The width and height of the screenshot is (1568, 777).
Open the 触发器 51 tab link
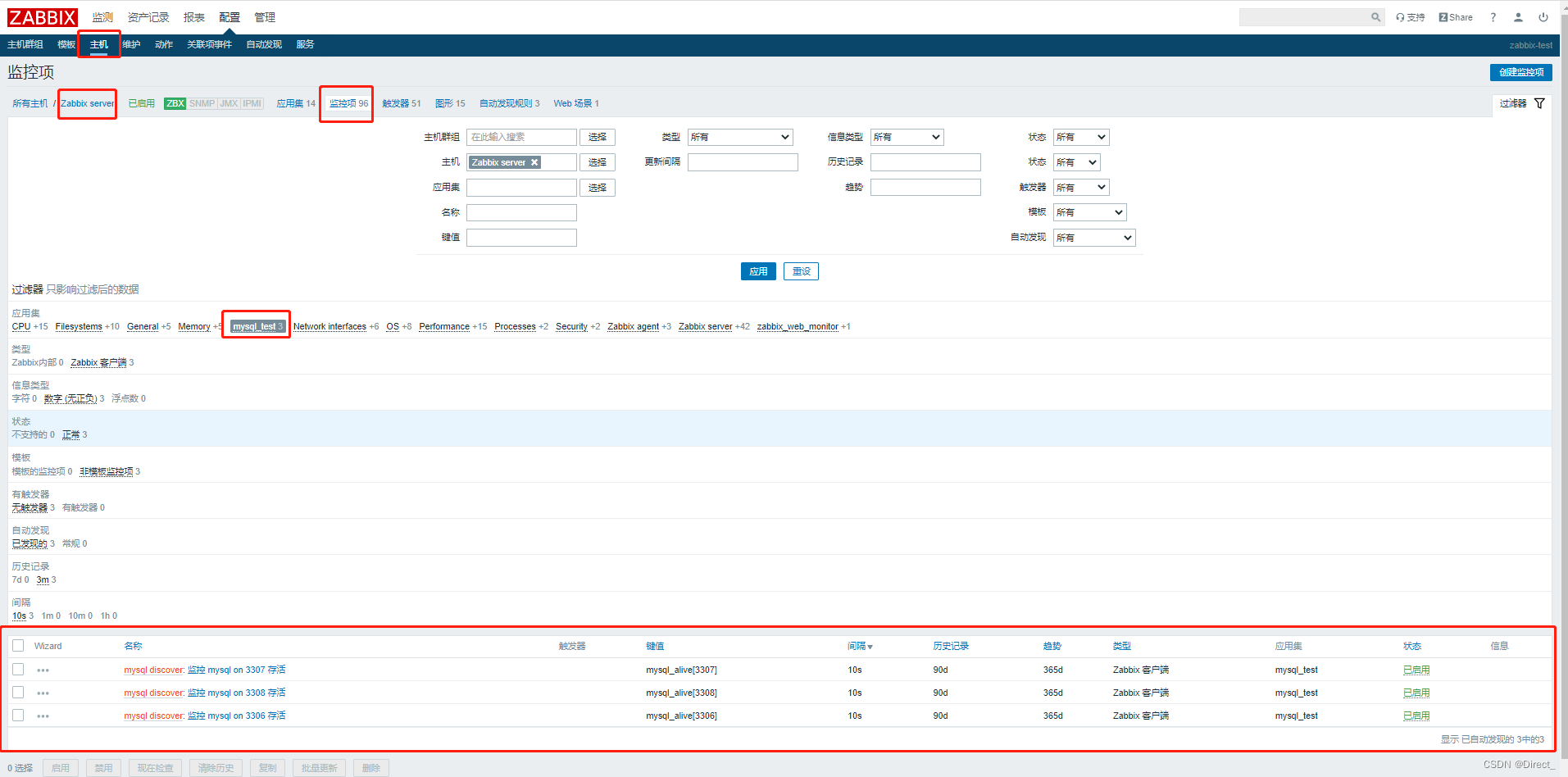click(x=402, y=103)
